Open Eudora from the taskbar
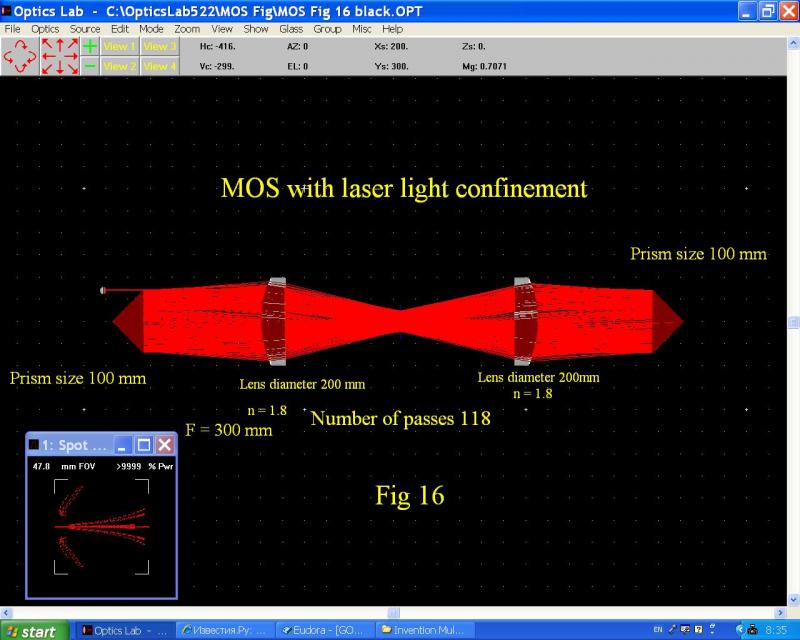 (x=324, y=631)
